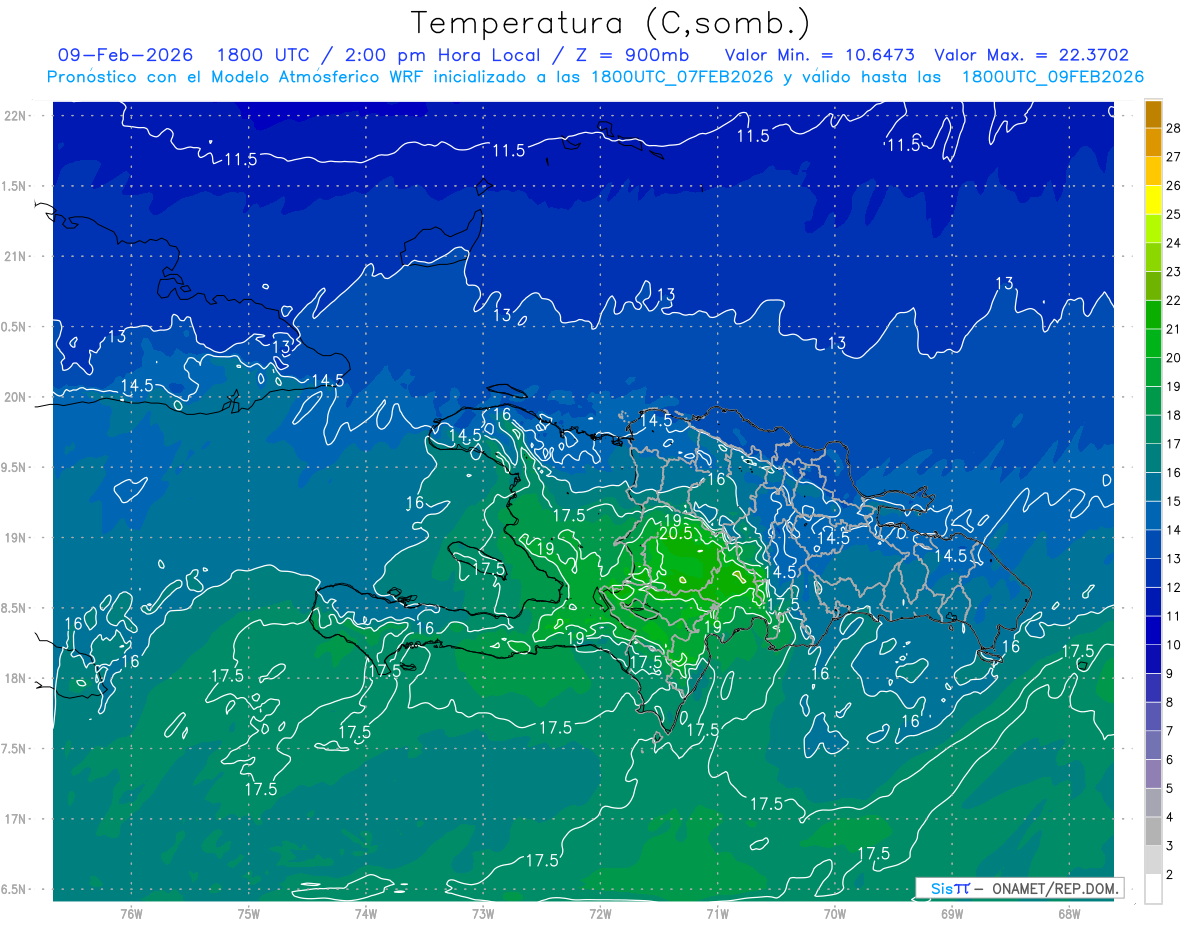1200x927 pixels.
Task: Pick the lime swatch between 24 and 25
Action: [x=1153, y=228]
